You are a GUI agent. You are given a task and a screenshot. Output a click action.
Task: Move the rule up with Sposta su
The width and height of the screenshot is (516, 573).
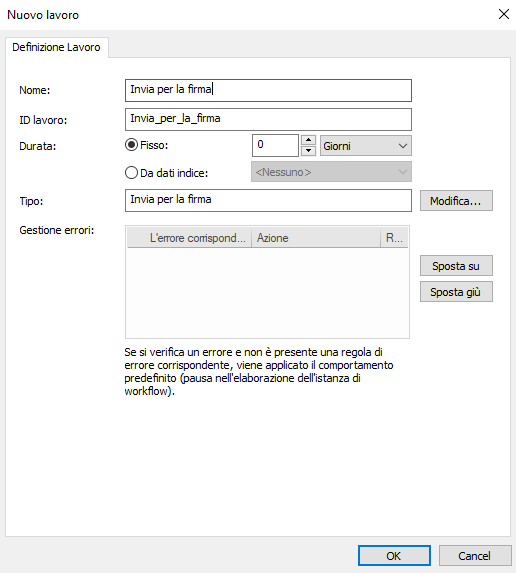coord(456,266)
